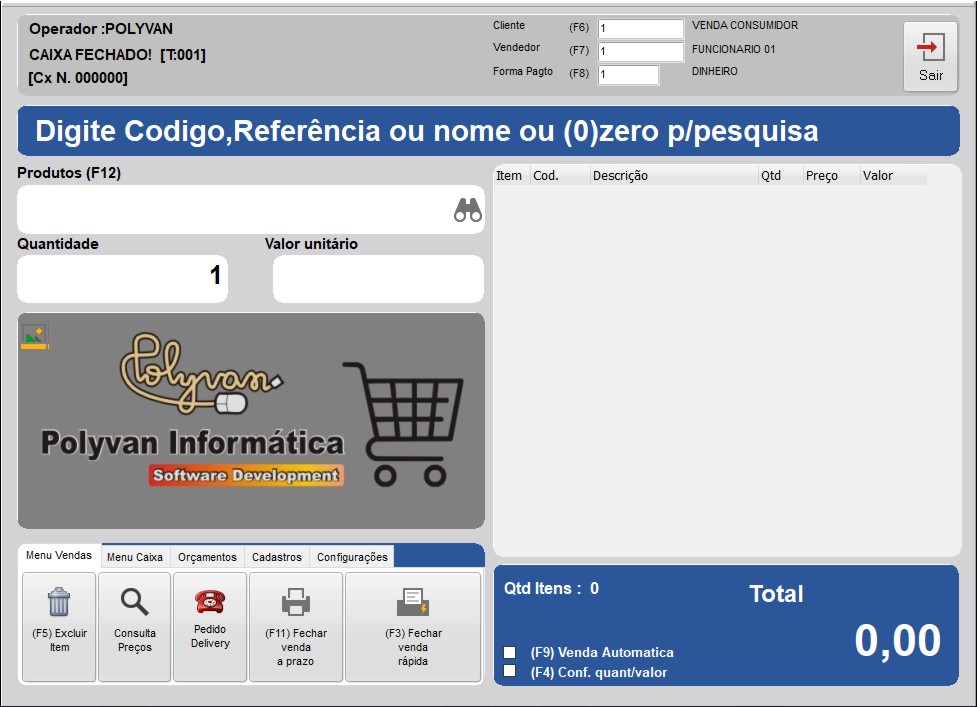Click the Forma Pagto (F8) code field
The image size is (977, 707).
point(628,74)
